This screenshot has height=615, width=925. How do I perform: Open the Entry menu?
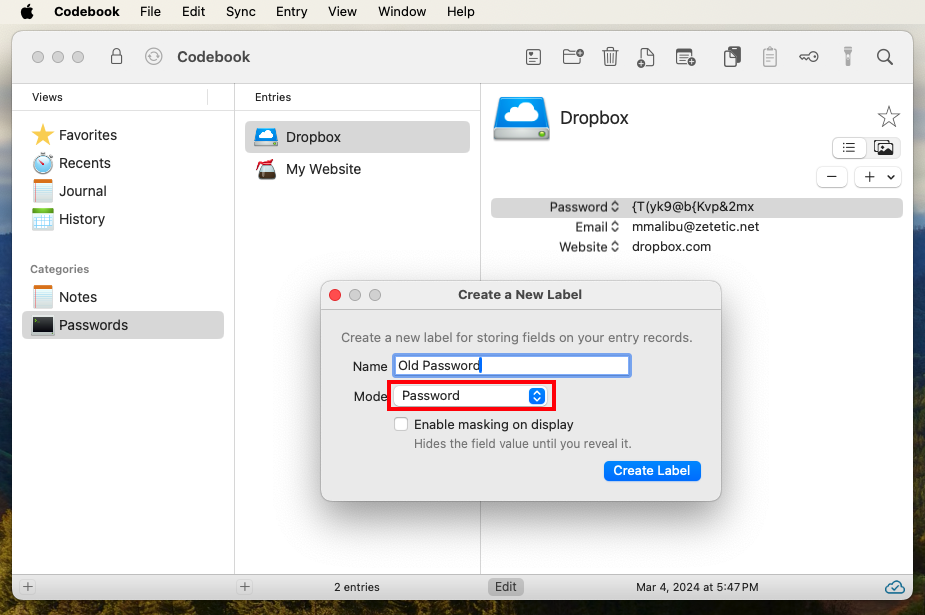[291, 12]
